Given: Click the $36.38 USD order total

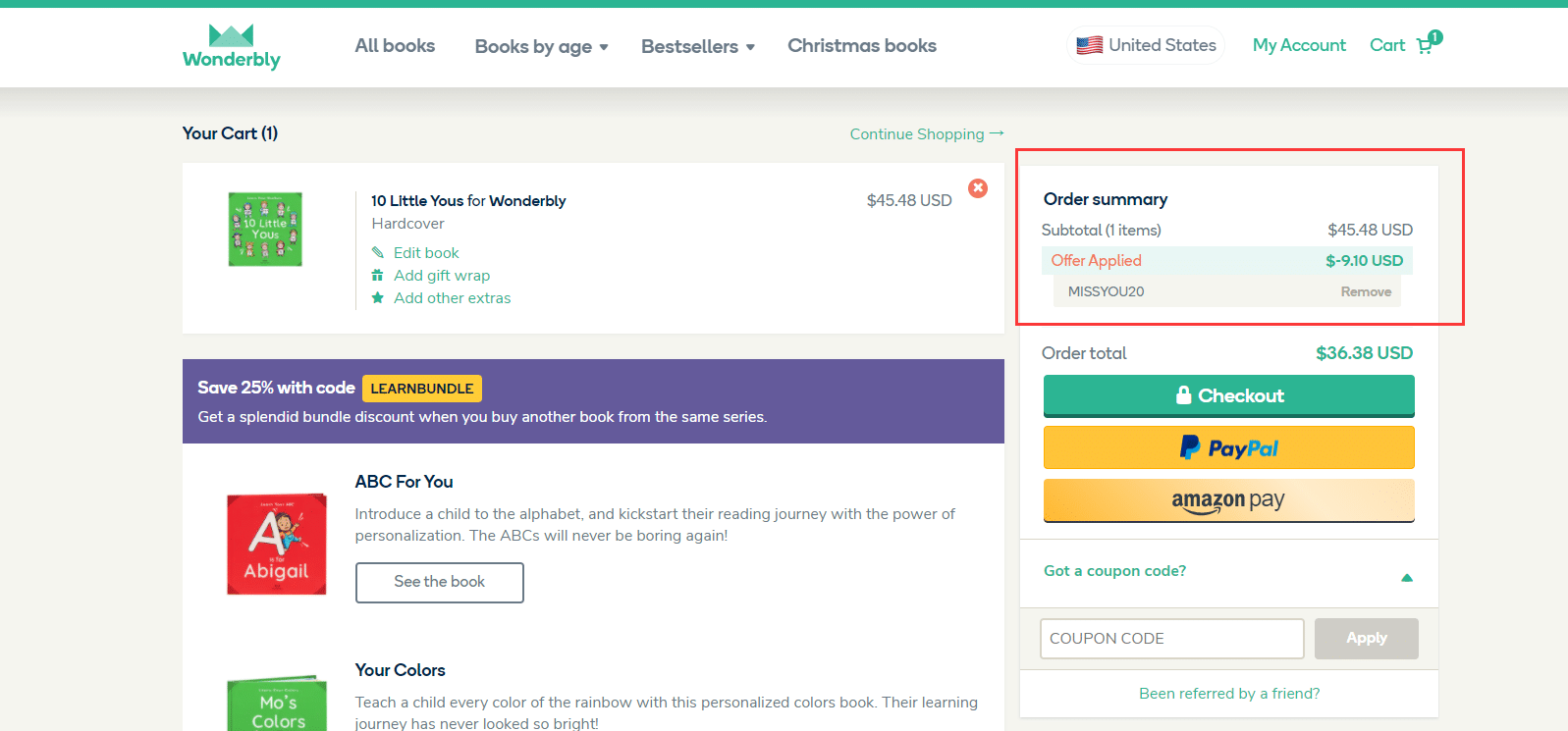Looking at the screenshot, I should point(1364,353).
